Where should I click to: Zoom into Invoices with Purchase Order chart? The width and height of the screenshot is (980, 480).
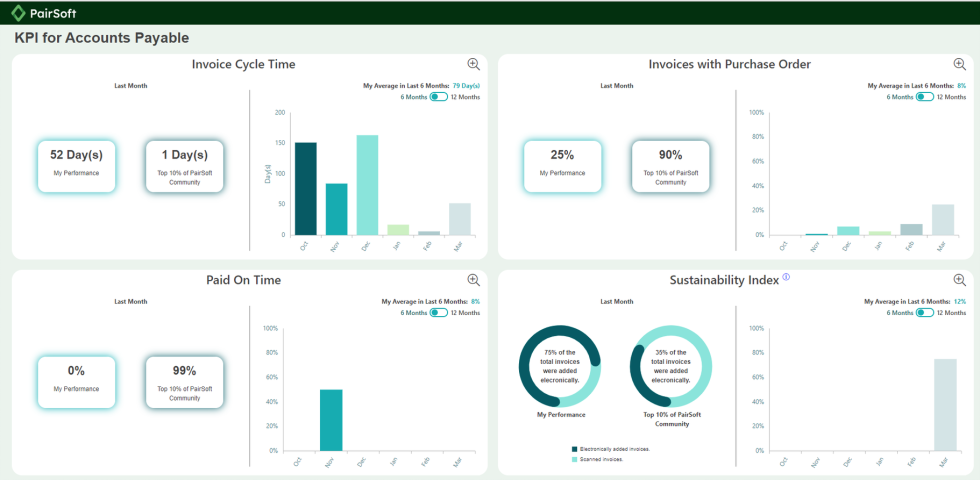pos(959,64)
